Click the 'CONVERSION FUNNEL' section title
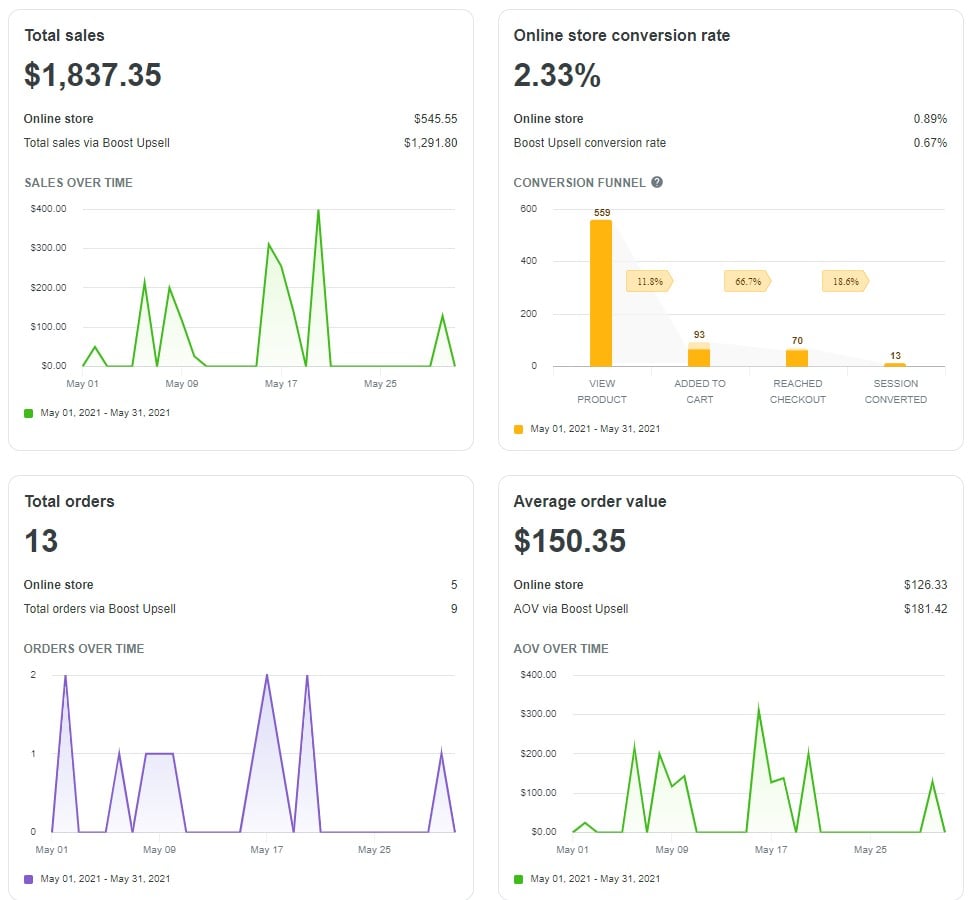 (579, 183)
